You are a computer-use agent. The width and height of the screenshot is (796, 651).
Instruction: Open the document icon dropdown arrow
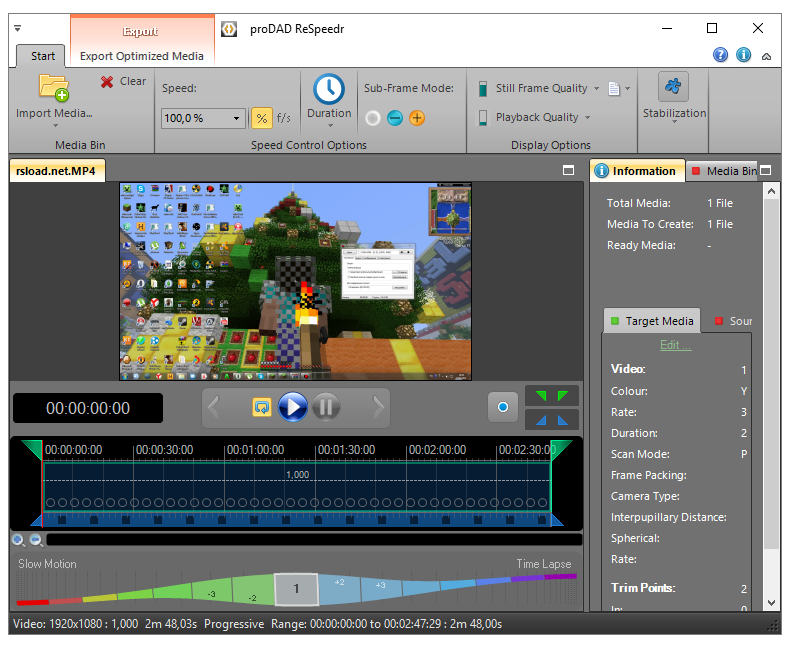pos(627,89)
